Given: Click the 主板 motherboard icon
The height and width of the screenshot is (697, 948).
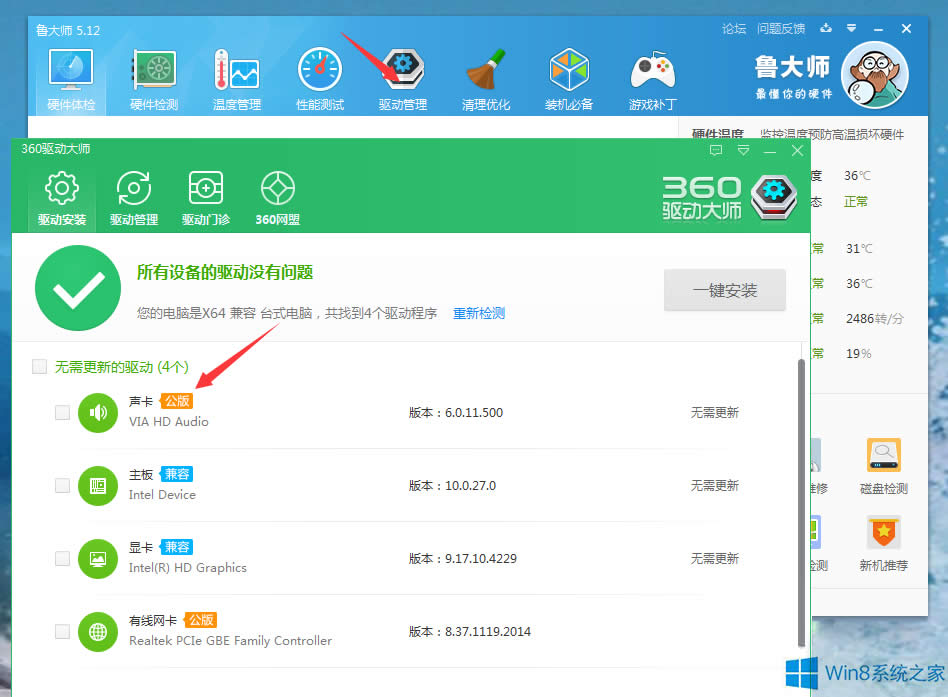Looking at the screenshot, I should coord(98,485).
